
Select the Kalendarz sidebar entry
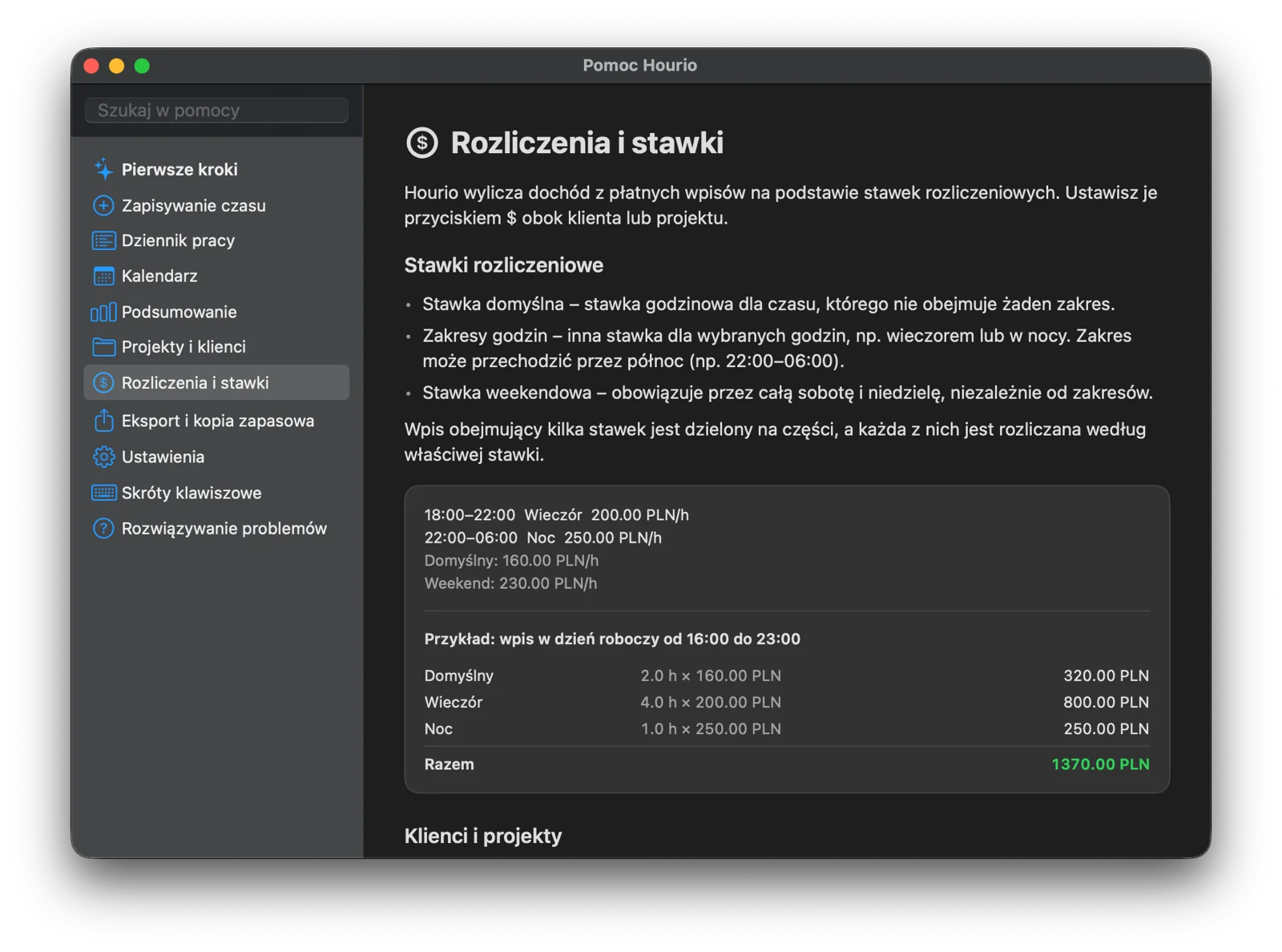pyautogui.click(x=216, y=276)
